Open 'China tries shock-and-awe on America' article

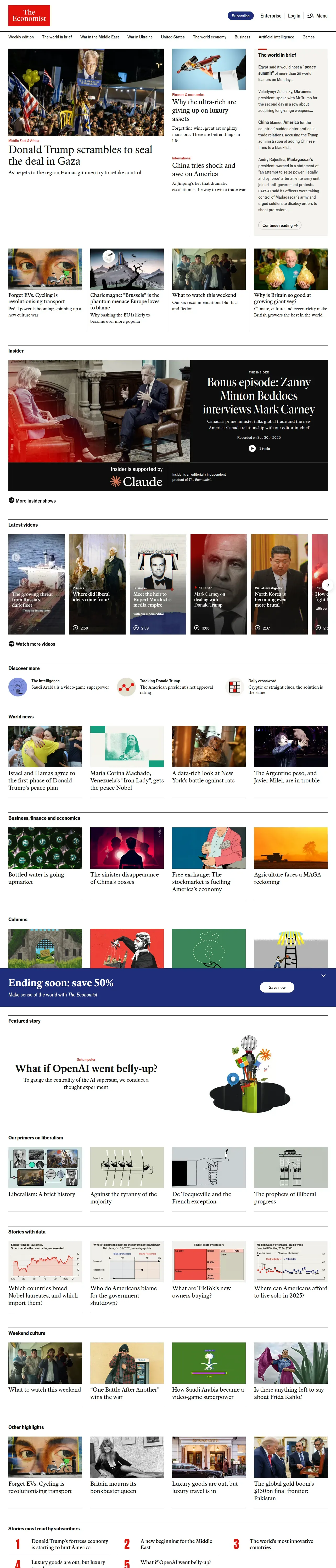[204, 169]
